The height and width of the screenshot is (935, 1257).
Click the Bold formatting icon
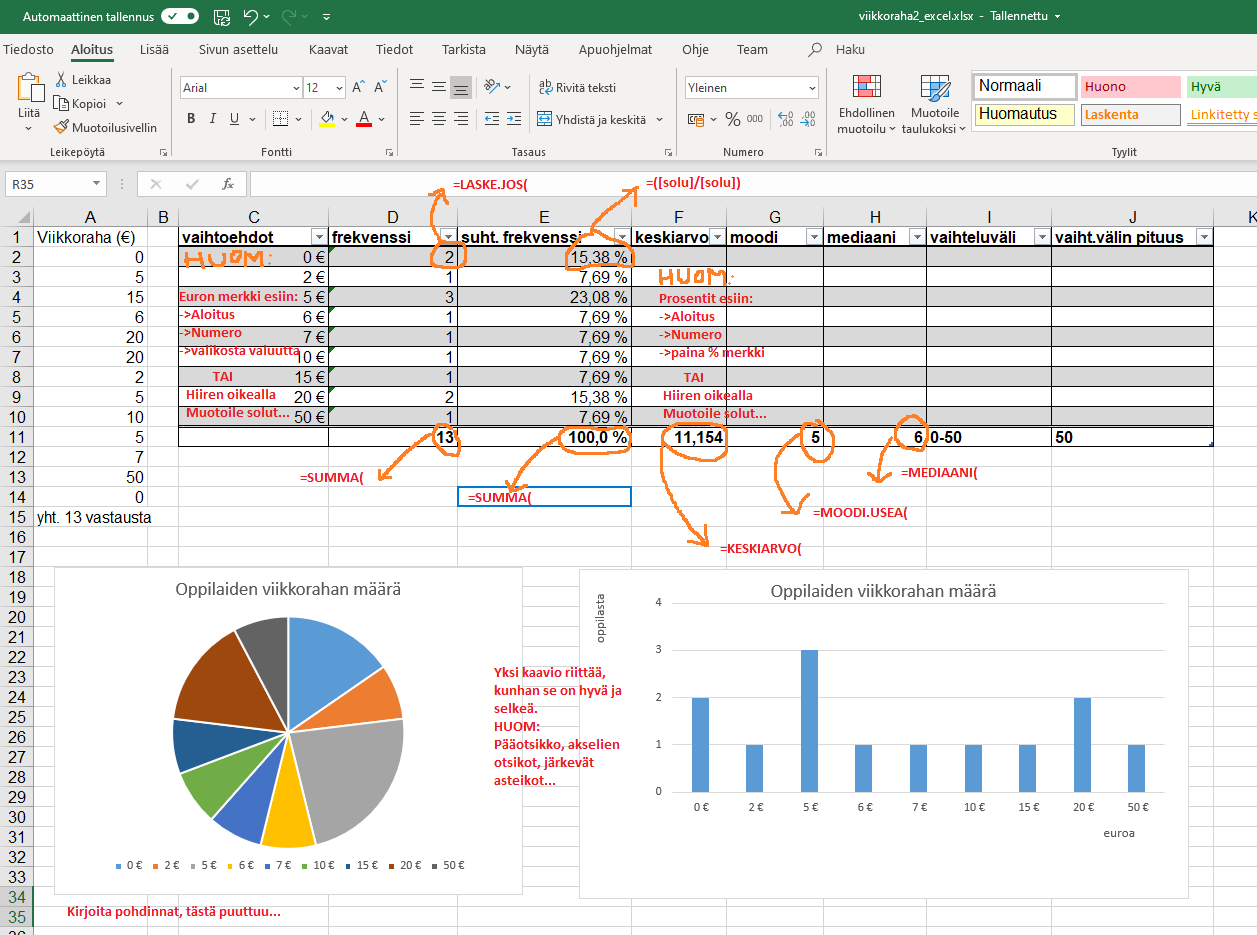[191, 119]
